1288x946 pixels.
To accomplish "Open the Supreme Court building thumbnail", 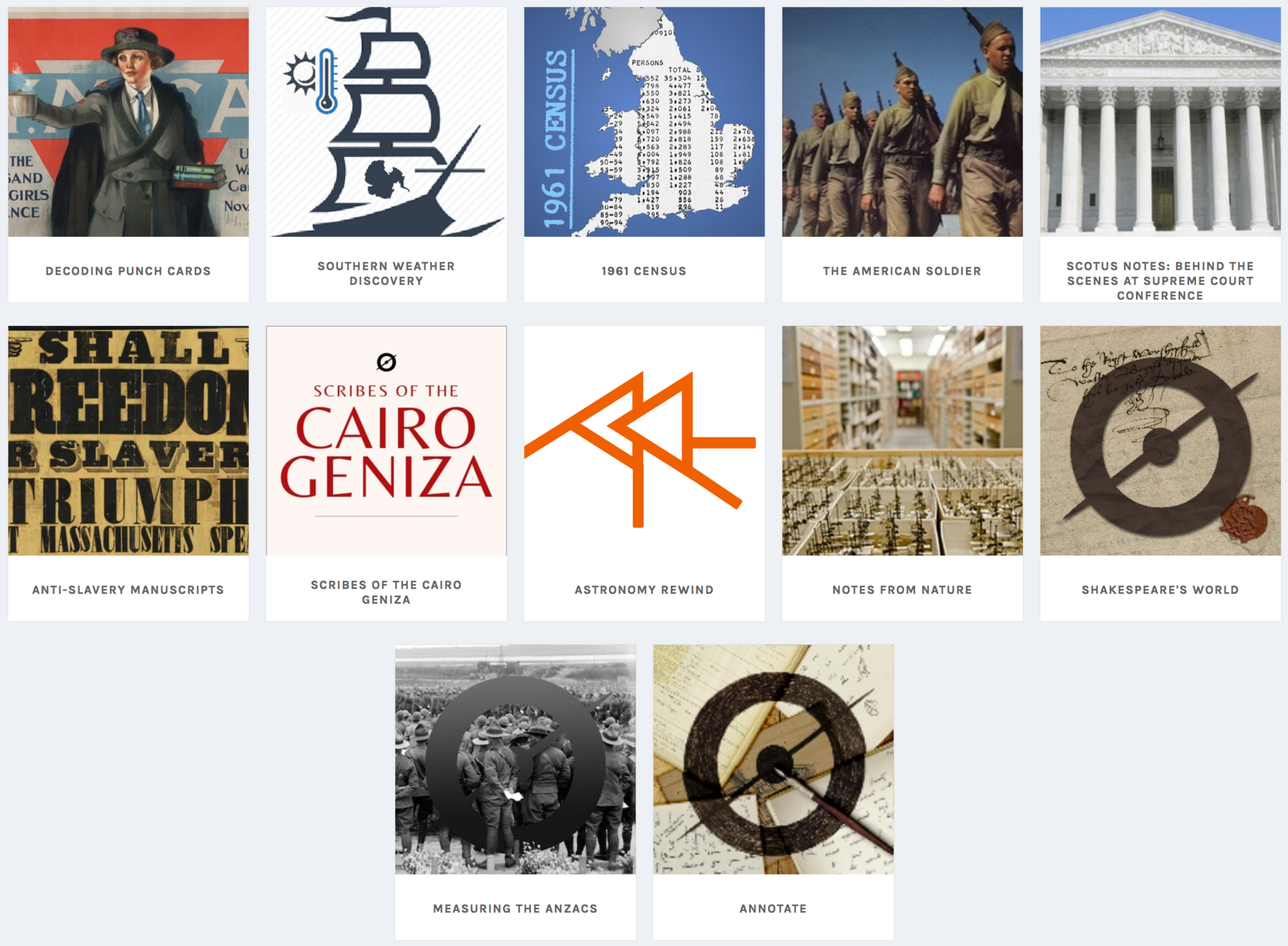I will (x=1160, y=122).
